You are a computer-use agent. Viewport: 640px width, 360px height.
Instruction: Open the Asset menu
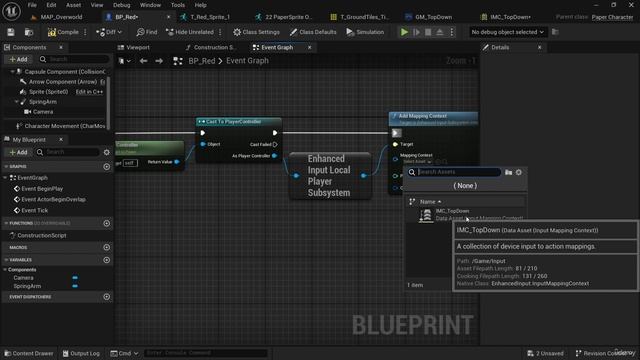[73, 5]
